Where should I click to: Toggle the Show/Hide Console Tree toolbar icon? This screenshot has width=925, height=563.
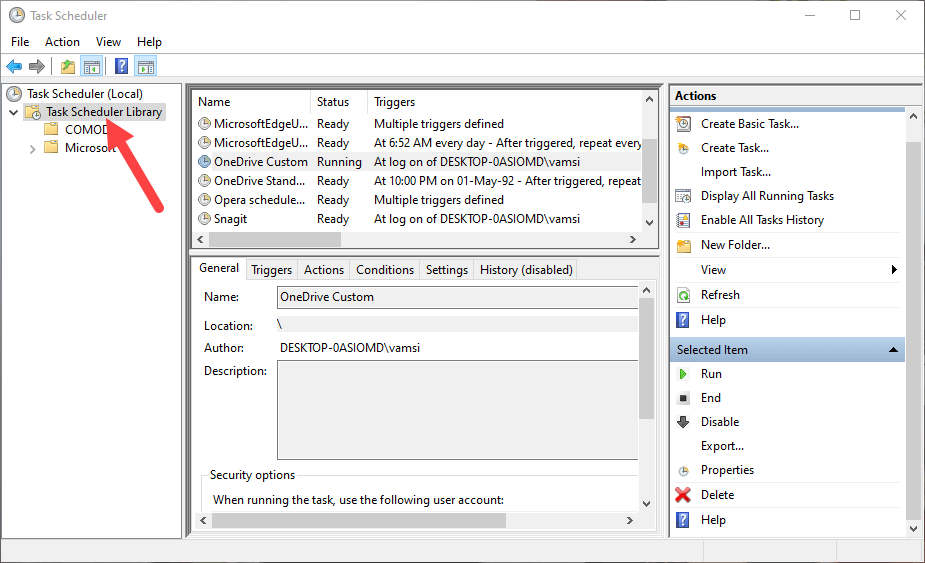(x=91, y=67)
